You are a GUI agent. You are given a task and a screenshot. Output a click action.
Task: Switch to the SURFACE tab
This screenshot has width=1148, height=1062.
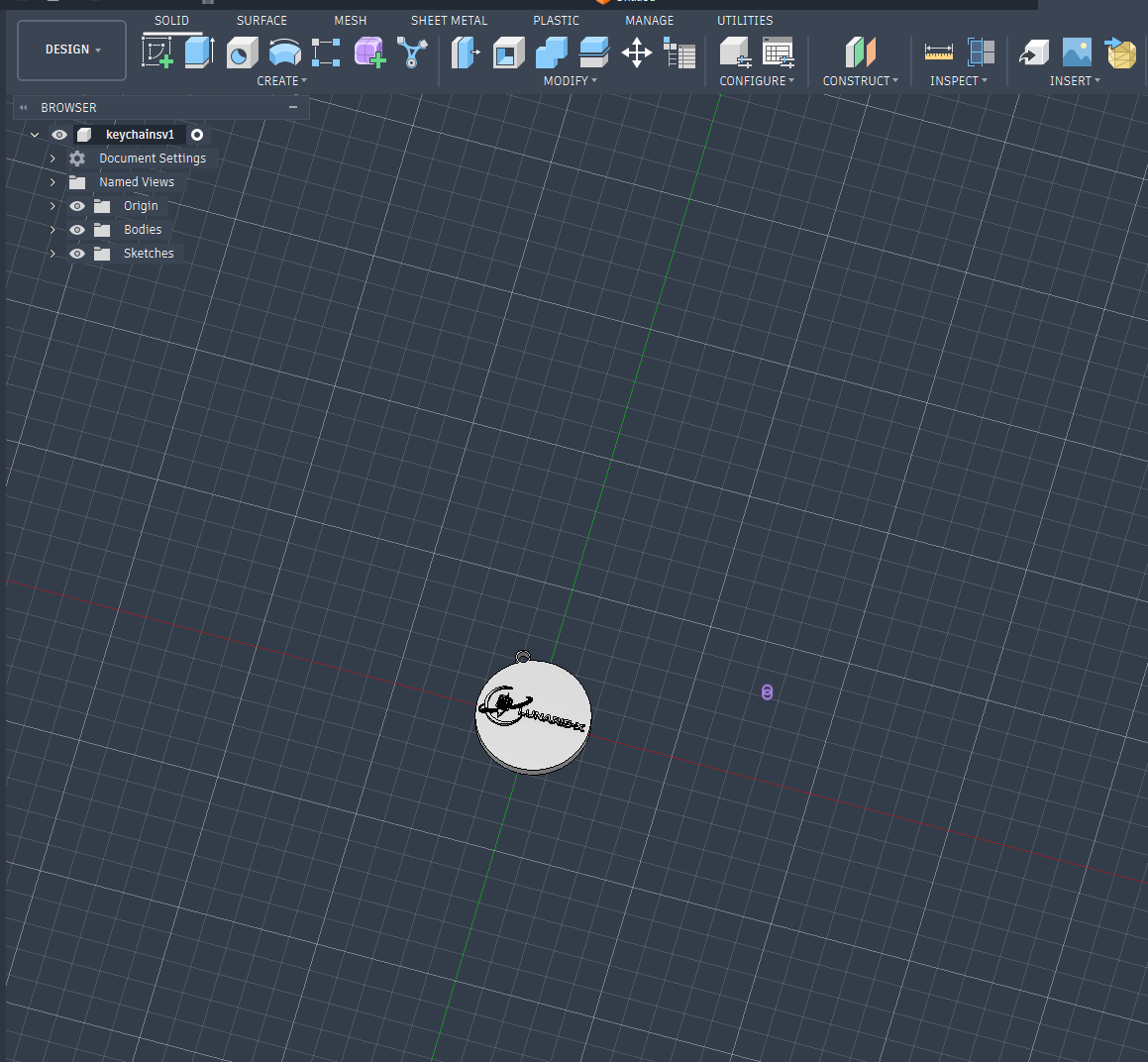pyautogui.click(x=261, y=21)
